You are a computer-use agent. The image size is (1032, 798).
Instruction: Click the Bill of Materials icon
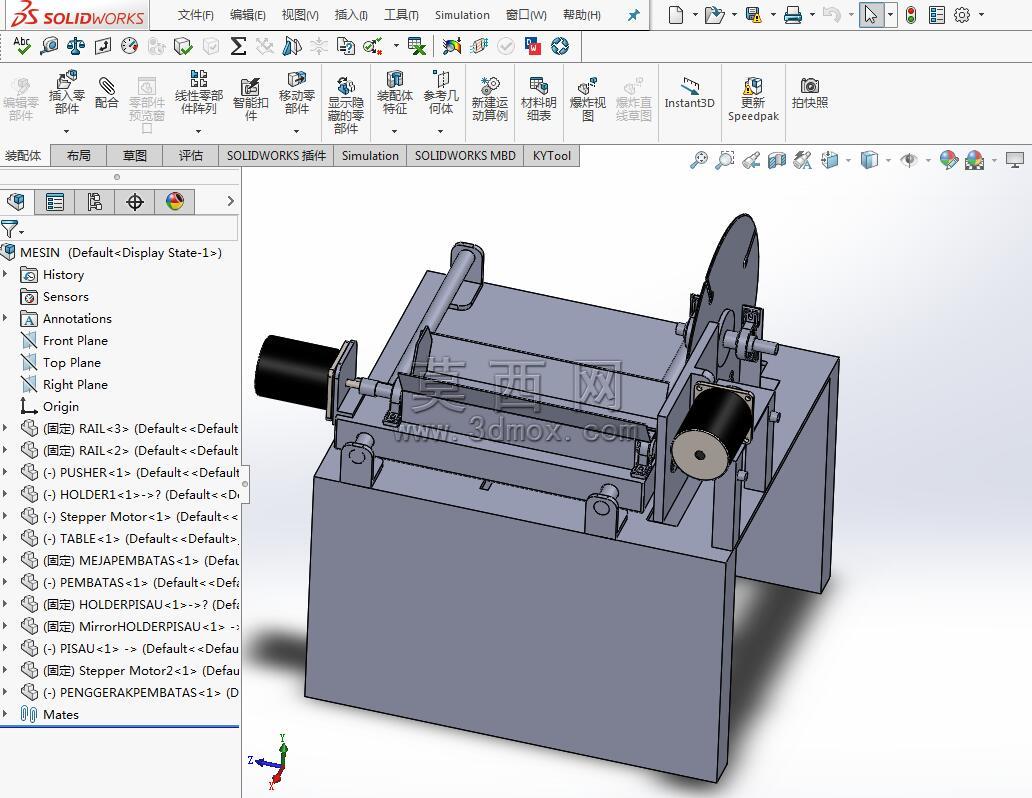click(x=538, y=99)
